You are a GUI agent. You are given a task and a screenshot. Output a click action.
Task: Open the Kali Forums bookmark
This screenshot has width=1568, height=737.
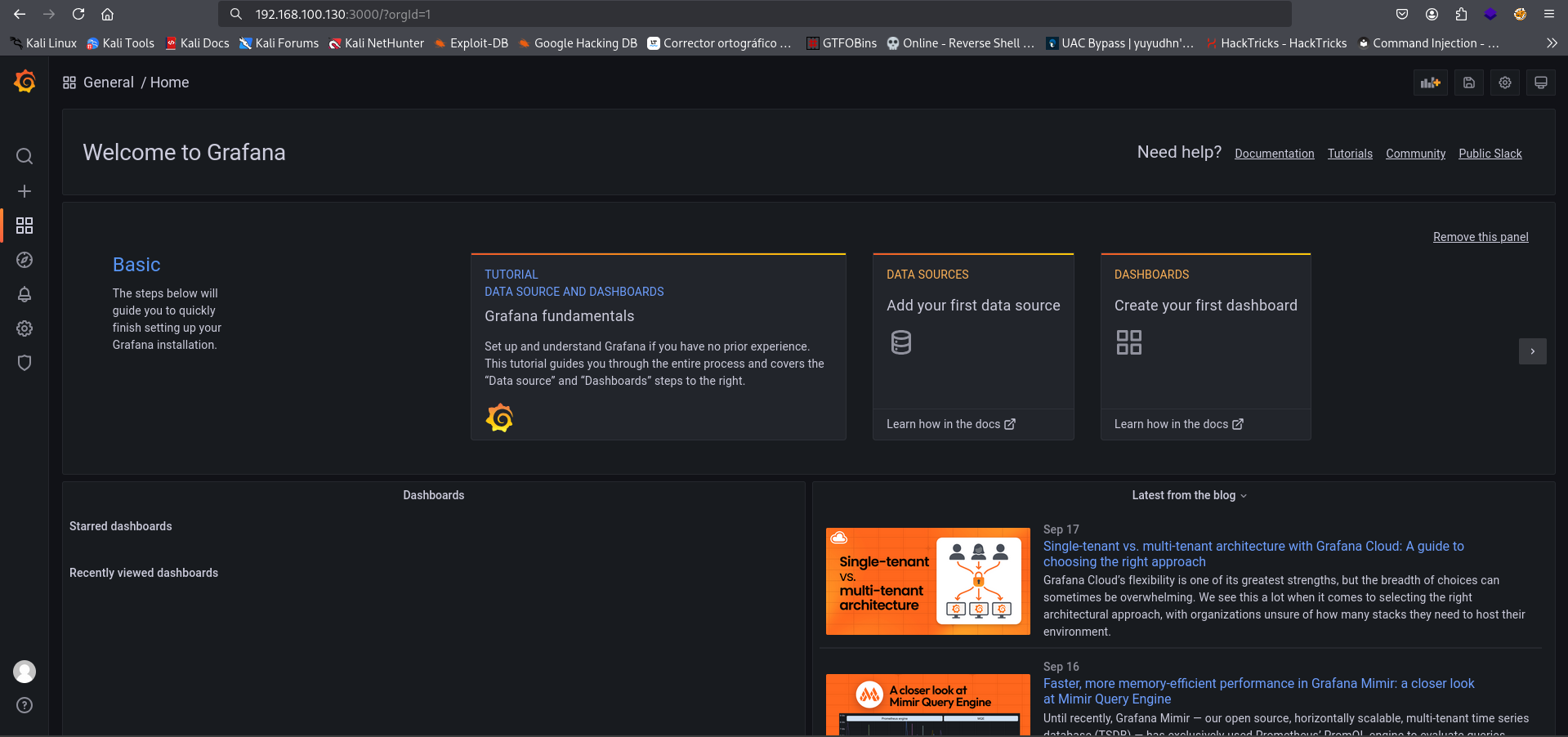pyautogui.click(x=279, y=43)
